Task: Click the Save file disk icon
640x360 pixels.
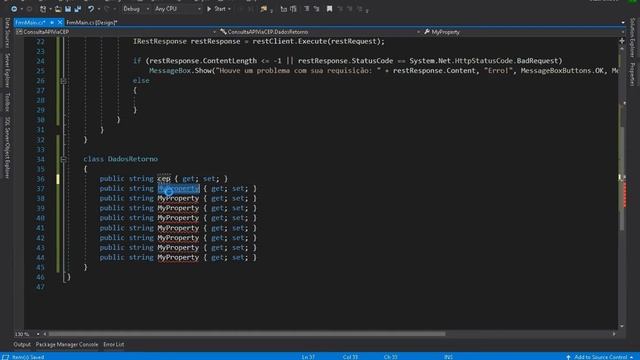Action: point(68,9)
